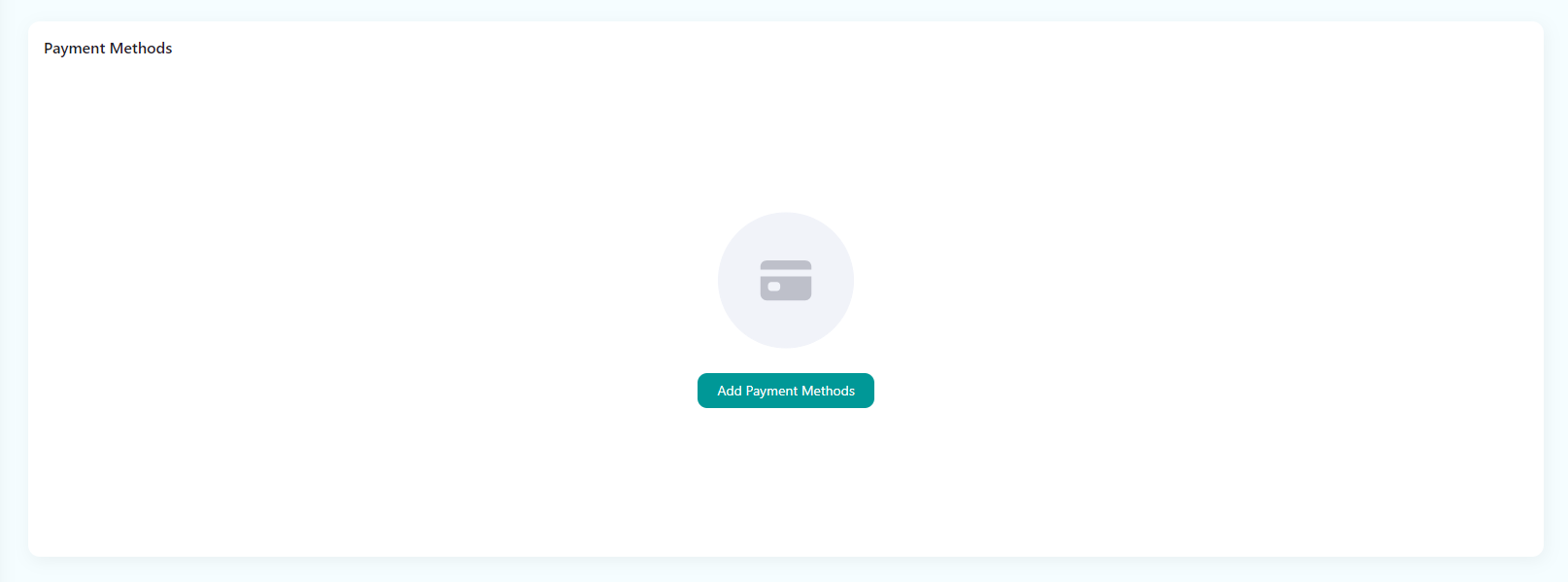
Task: Click the bottom of the gray illustration circle
Action: click(x=785, y=344)
